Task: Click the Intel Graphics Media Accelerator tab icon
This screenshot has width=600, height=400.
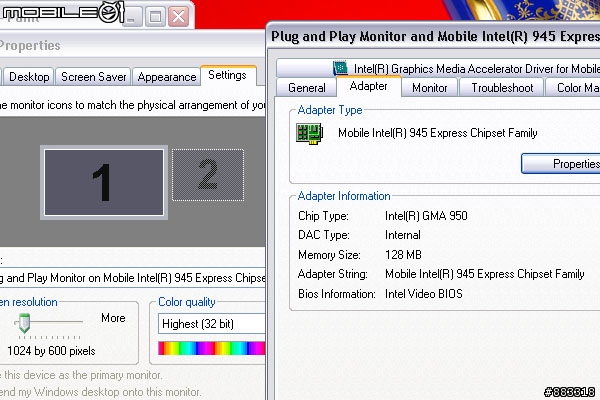Action: pos(340,68)
